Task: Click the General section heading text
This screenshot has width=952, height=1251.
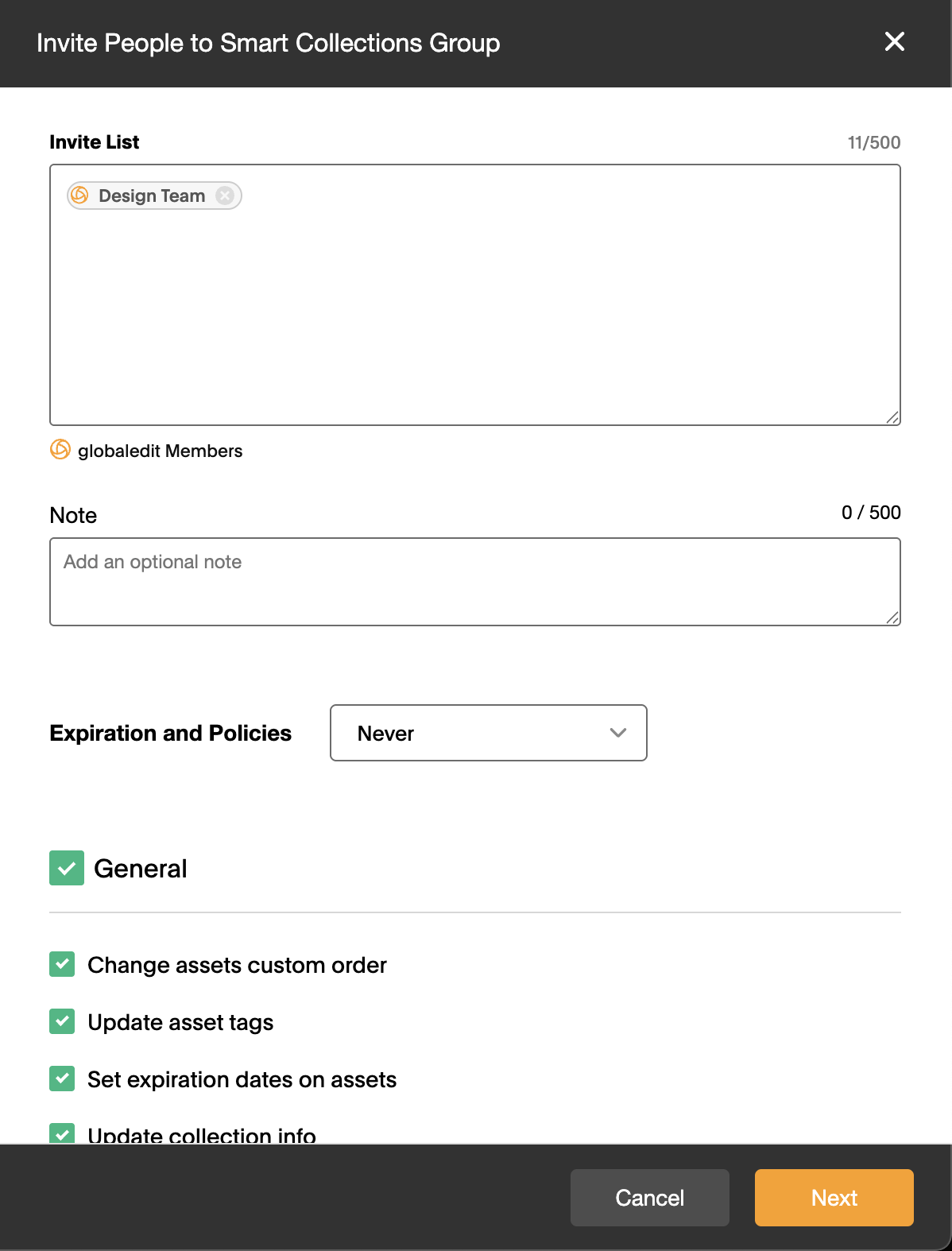Action: tap(141, 869)
